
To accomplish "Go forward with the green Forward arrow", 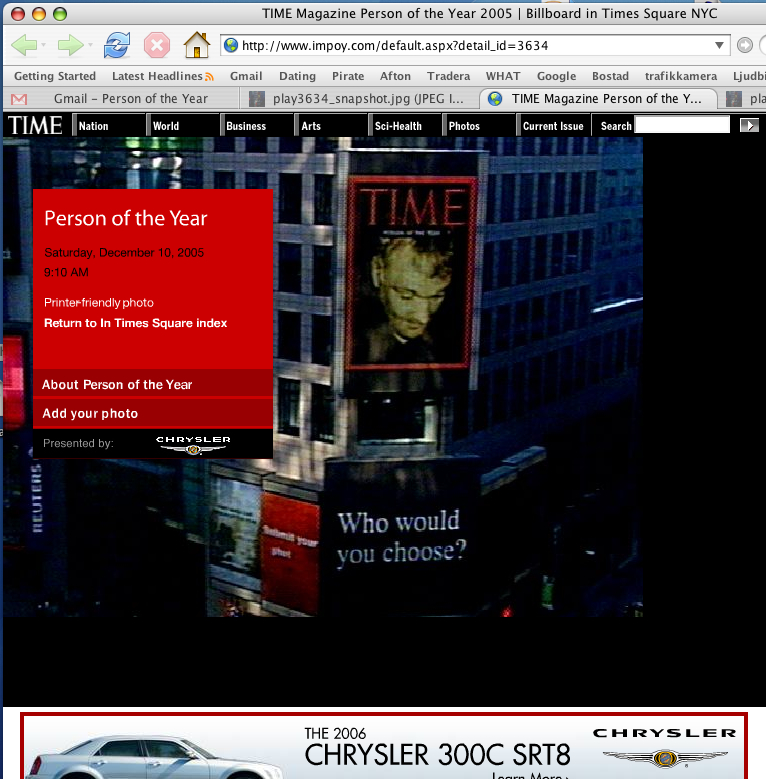I will [70, 45].
